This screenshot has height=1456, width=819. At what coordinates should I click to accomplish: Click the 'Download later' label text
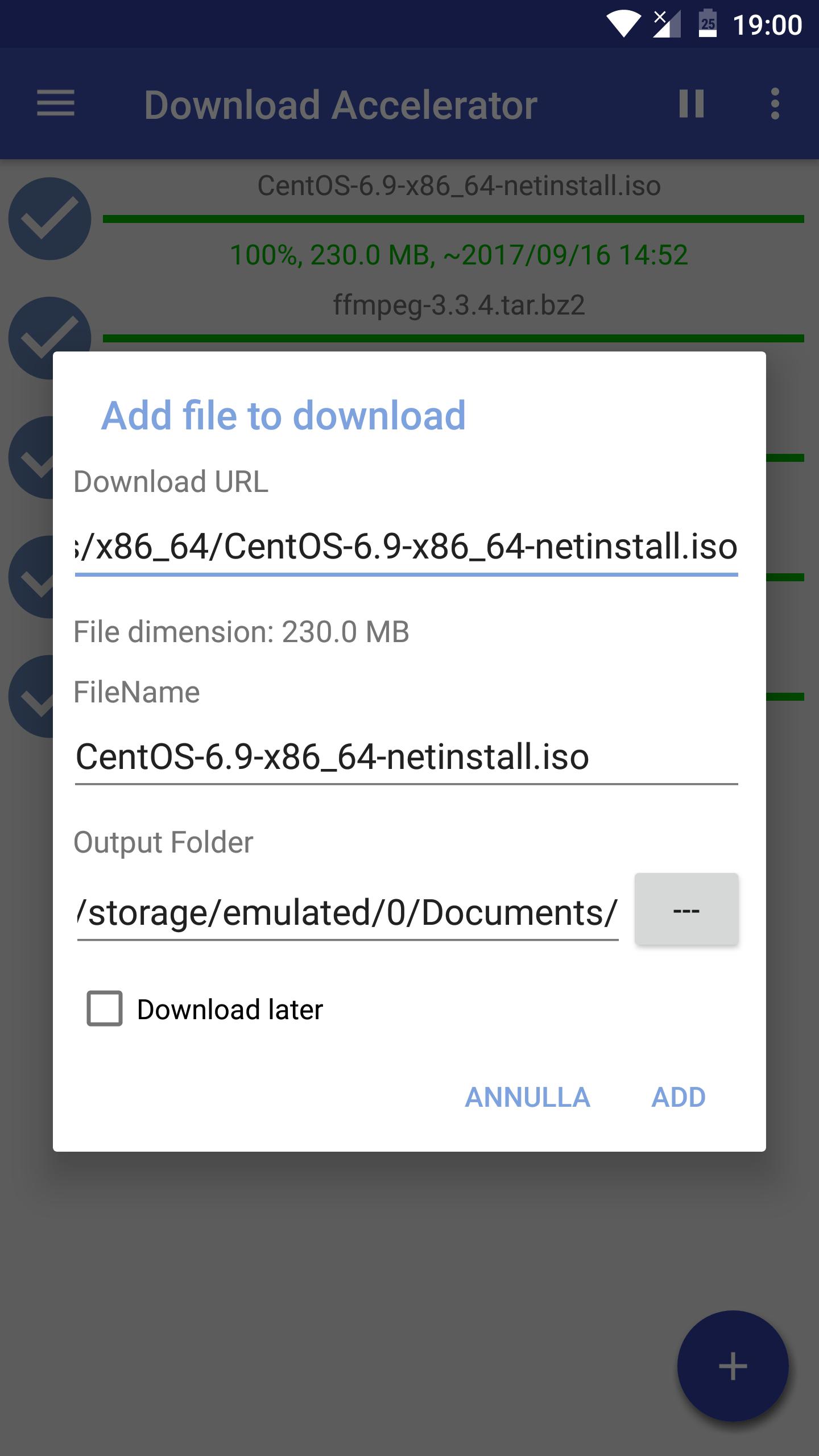coord(230,1010)
